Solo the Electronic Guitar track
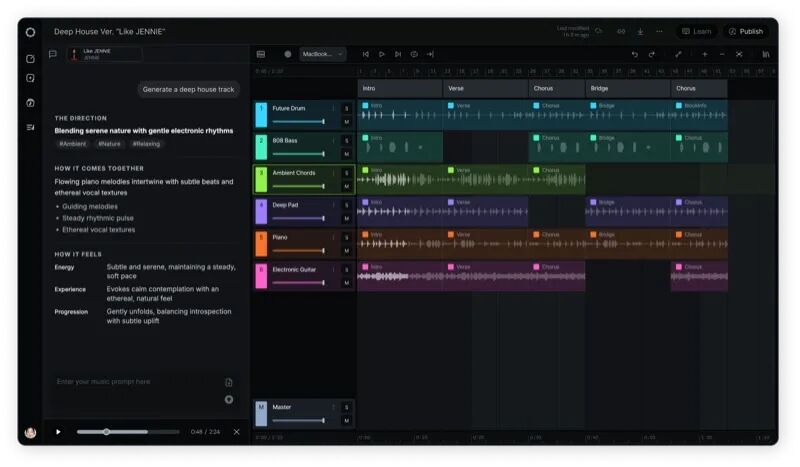The height and width of the screenshot is (467, 800). [346, 269]
